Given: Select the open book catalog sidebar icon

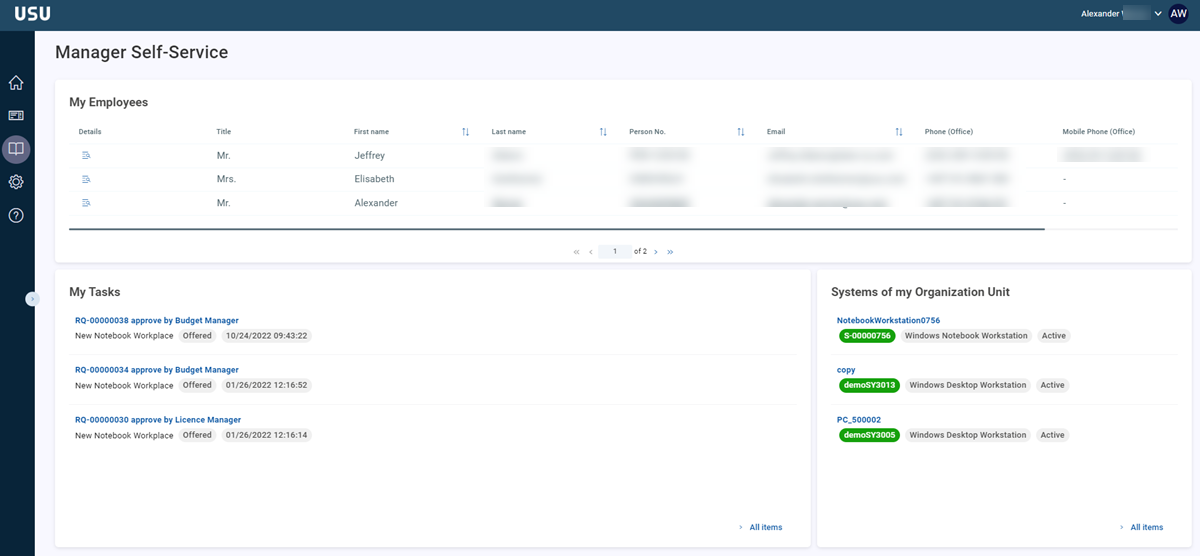Looking at the screenshot, I should (16, 149).
